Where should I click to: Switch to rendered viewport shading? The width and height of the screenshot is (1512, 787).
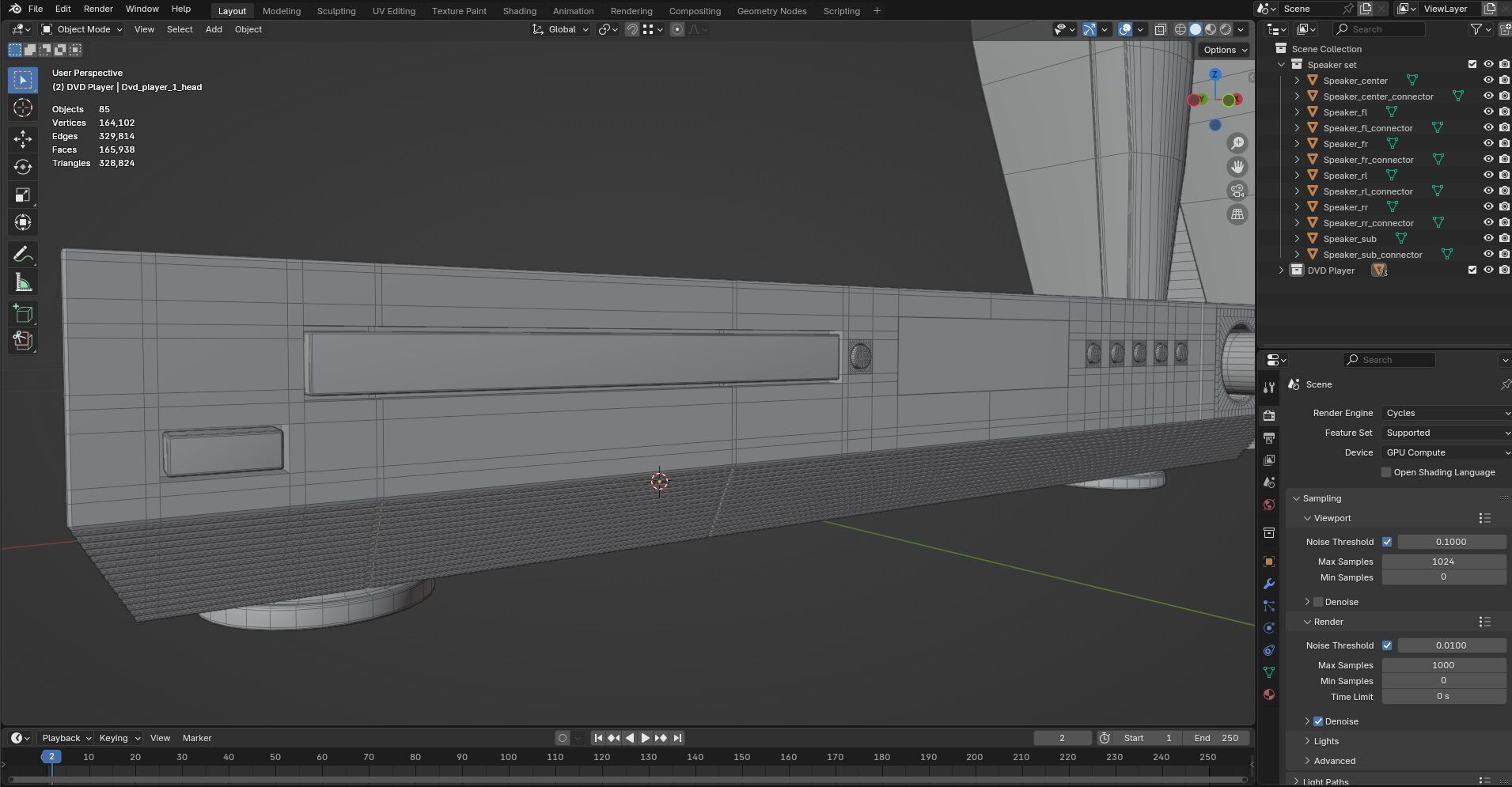click(x=1226, y=29)
